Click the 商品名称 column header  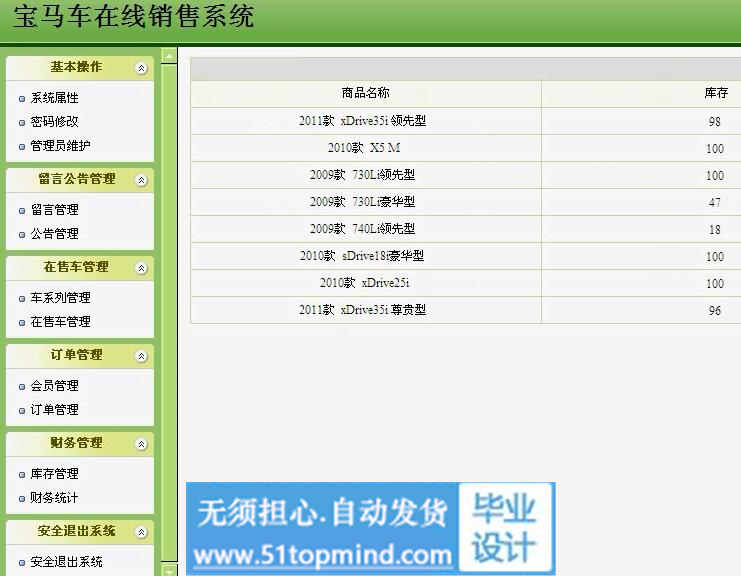[366, 94]
